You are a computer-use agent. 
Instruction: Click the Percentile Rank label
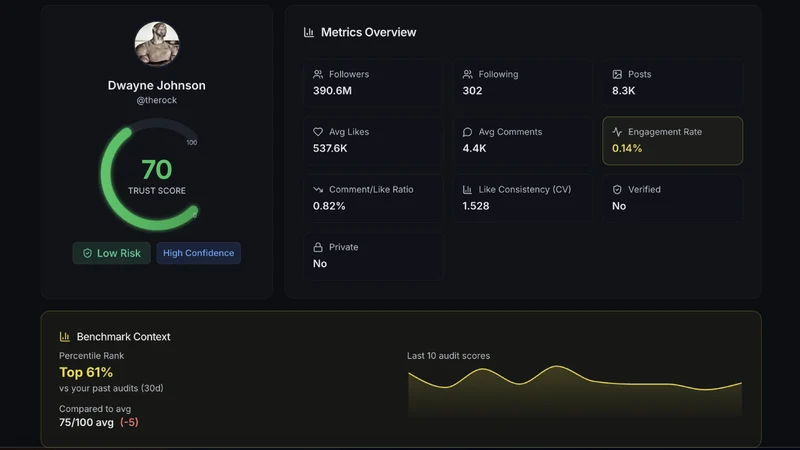[x=91, y=356]
